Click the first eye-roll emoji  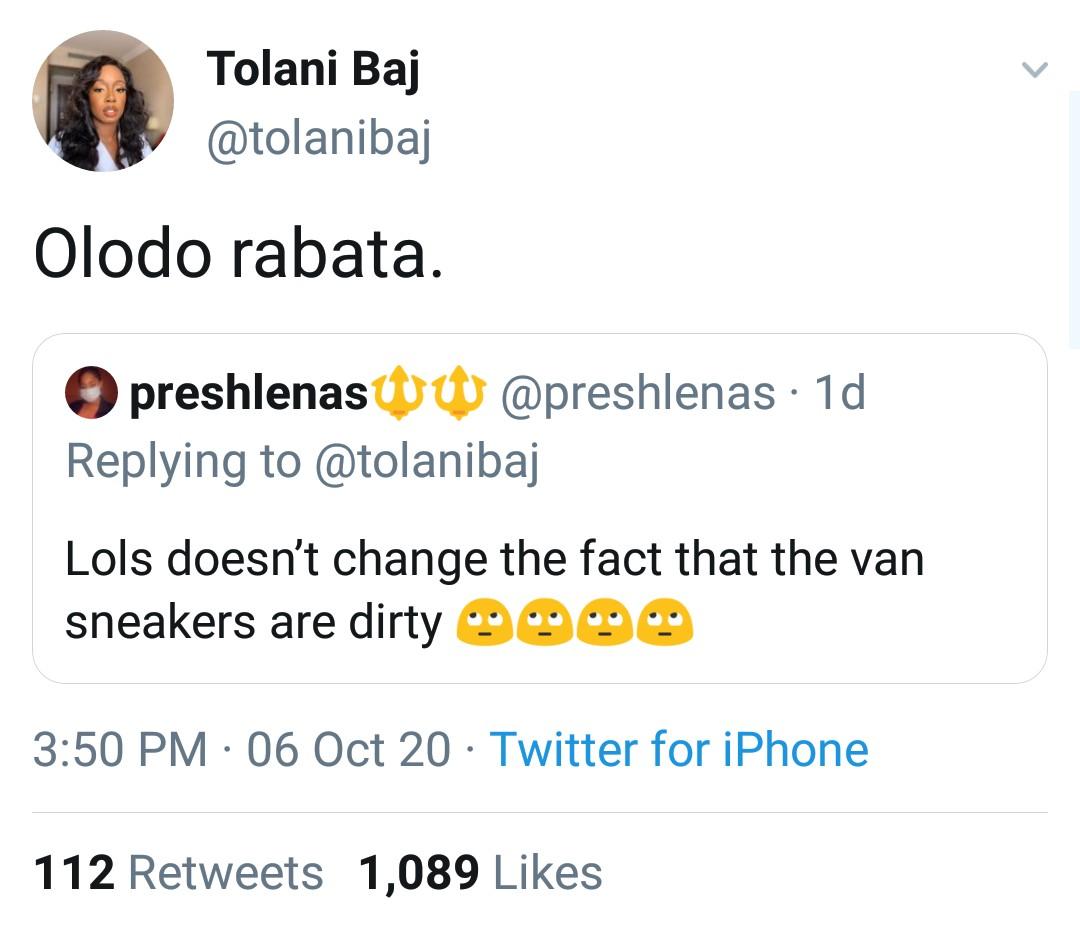(485, 622)
